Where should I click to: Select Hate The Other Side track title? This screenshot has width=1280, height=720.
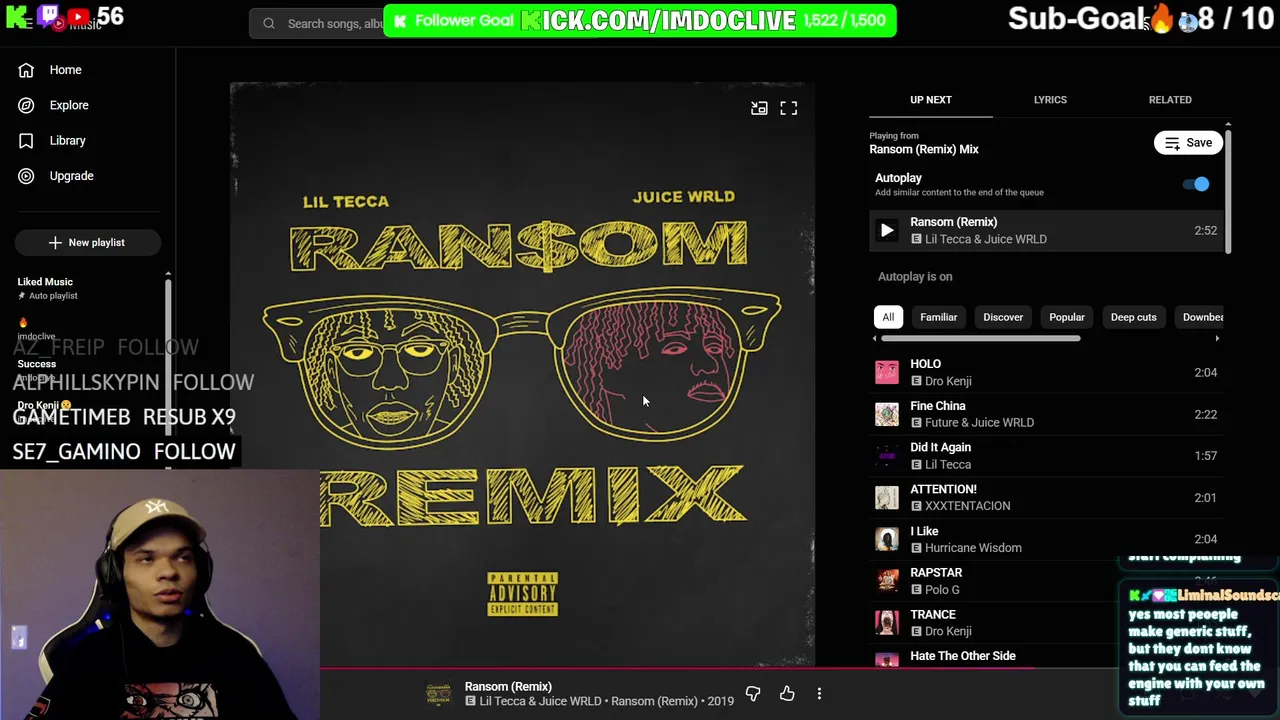pos(963,656)
